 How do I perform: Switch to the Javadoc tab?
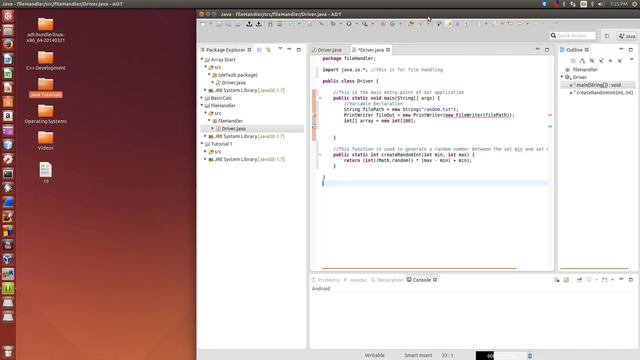point(356,280)
